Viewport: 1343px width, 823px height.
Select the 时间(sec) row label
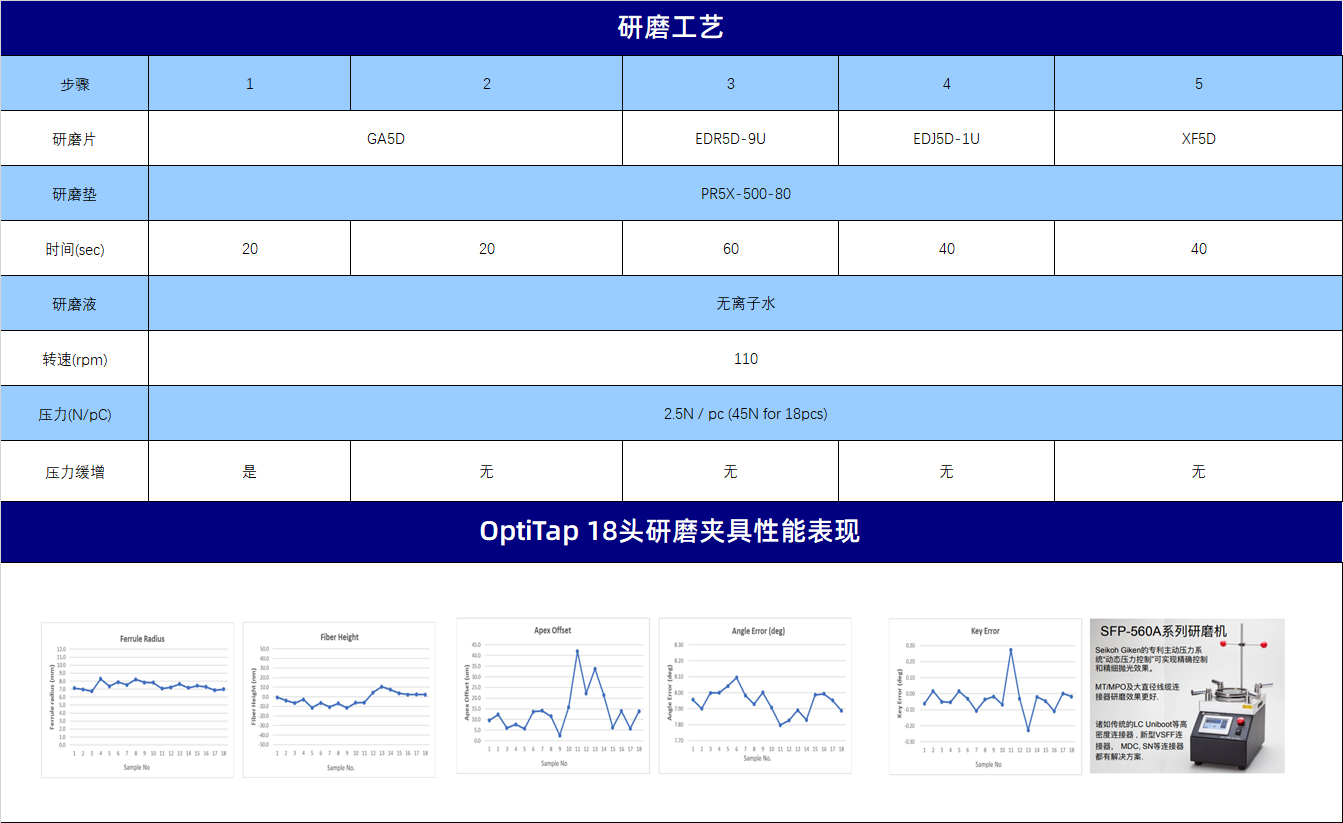pyautogui.click(x=75, y=249)
